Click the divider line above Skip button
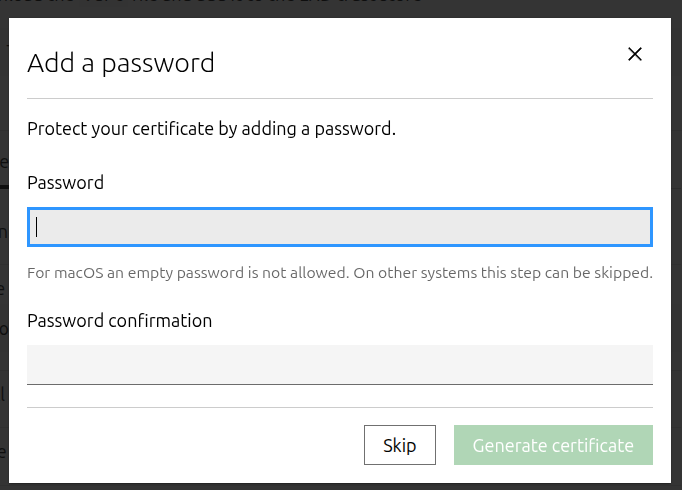Viewport: 682px width, 490px height. point(340,407)
